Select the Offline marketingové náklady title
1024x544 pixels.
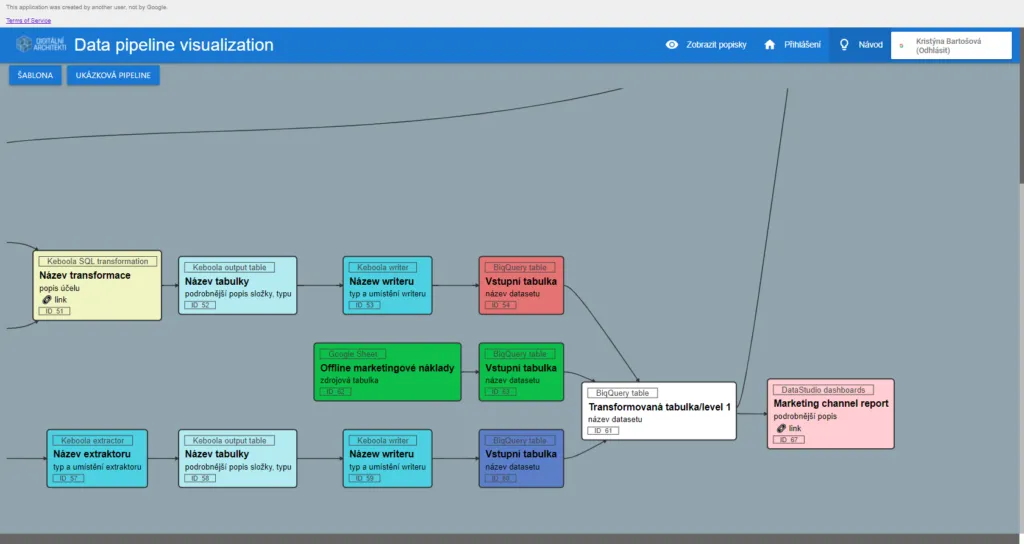(x=387, y=368)
